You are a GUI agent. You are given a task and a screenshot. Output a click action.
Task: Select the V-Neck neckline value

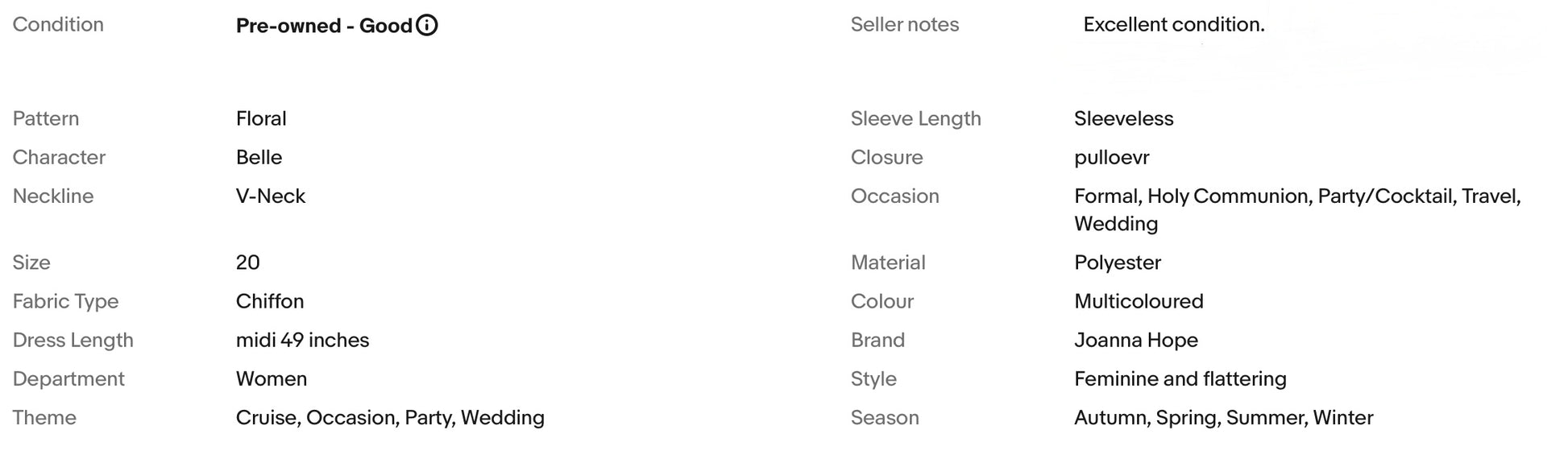coord(271,196)
